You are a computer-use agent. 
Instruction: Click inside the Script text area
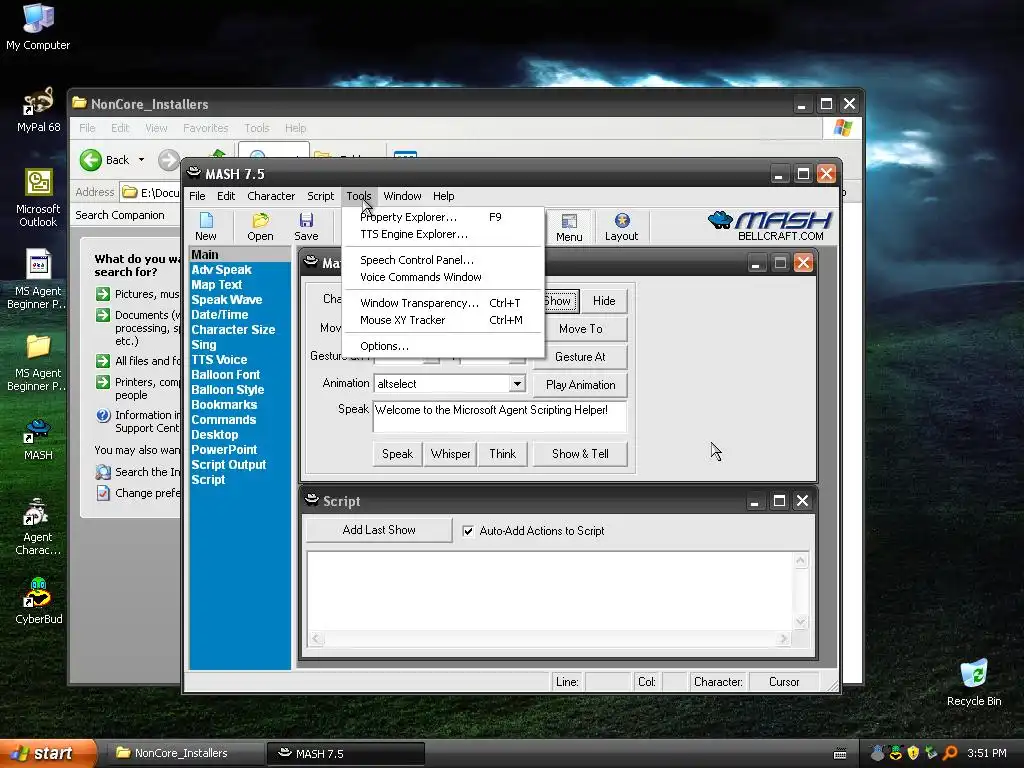(x=551, y=591)
